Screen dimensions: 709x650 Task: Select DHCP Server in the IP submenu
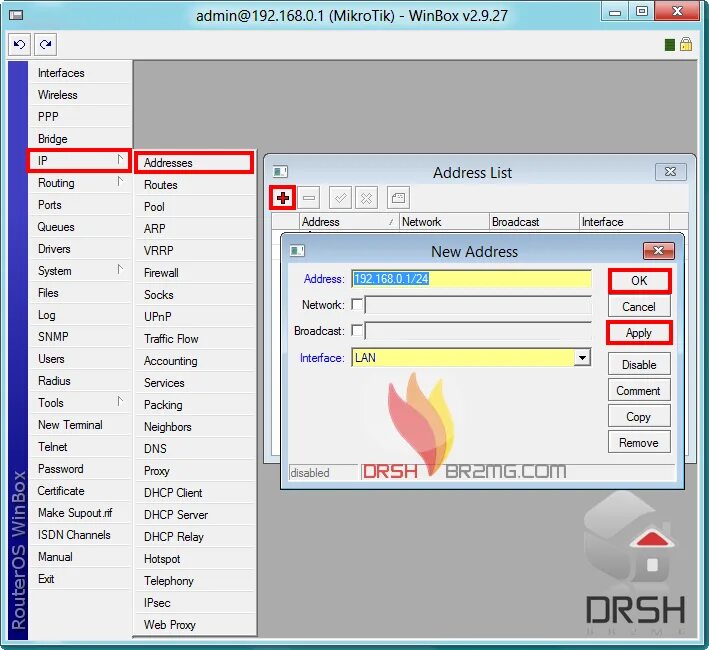click(x=195, y=515)
